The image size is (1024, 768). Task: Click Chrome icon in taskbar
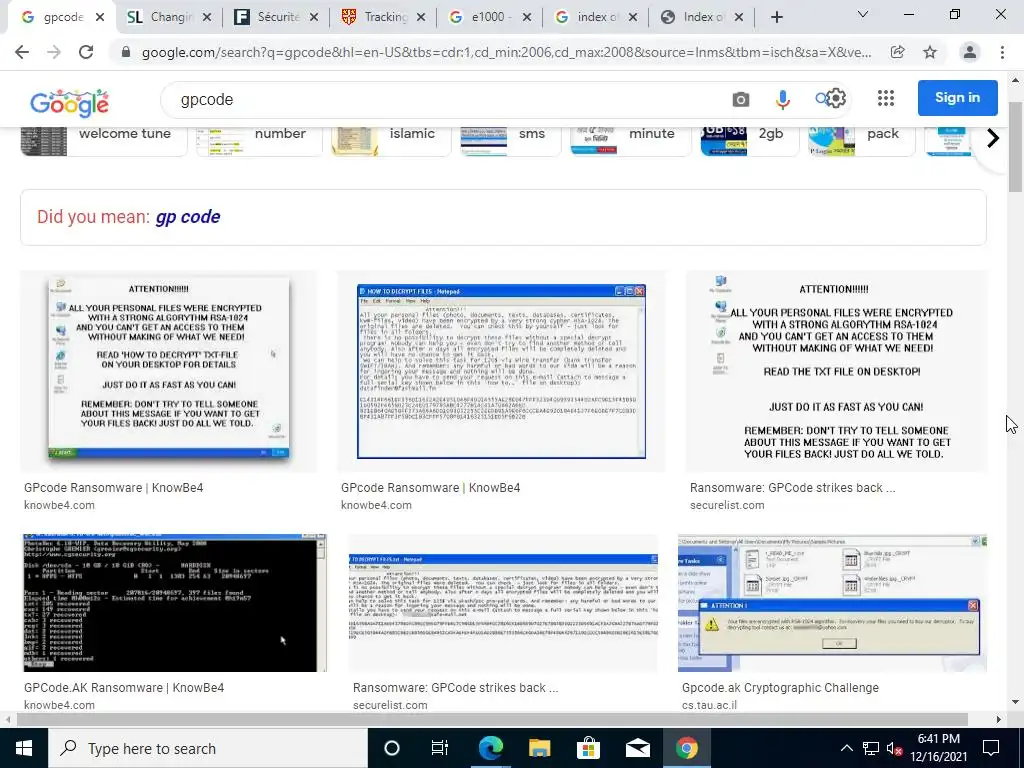tap(686, 748)
